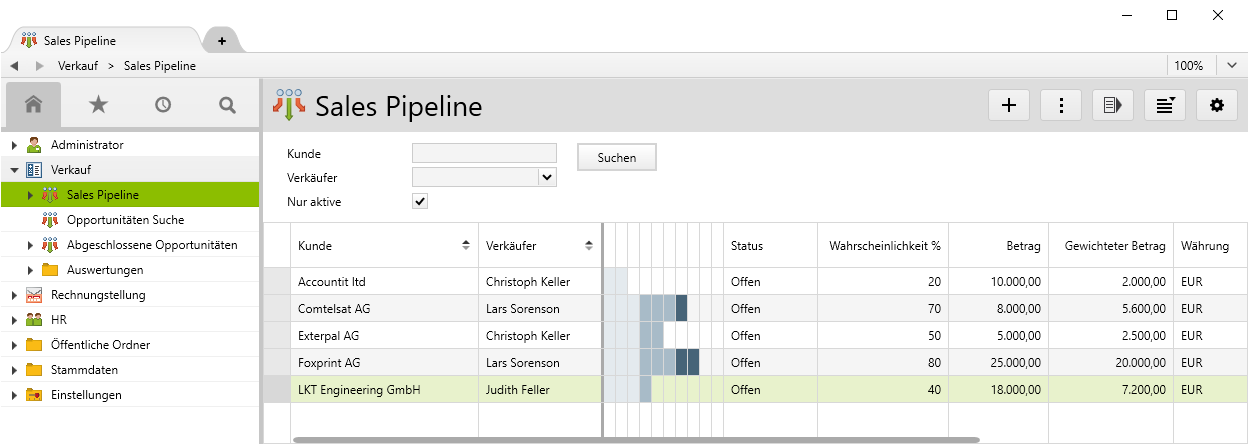Open the Verkäufer dropdown
1249x445 pixels.
pos(547,177)
